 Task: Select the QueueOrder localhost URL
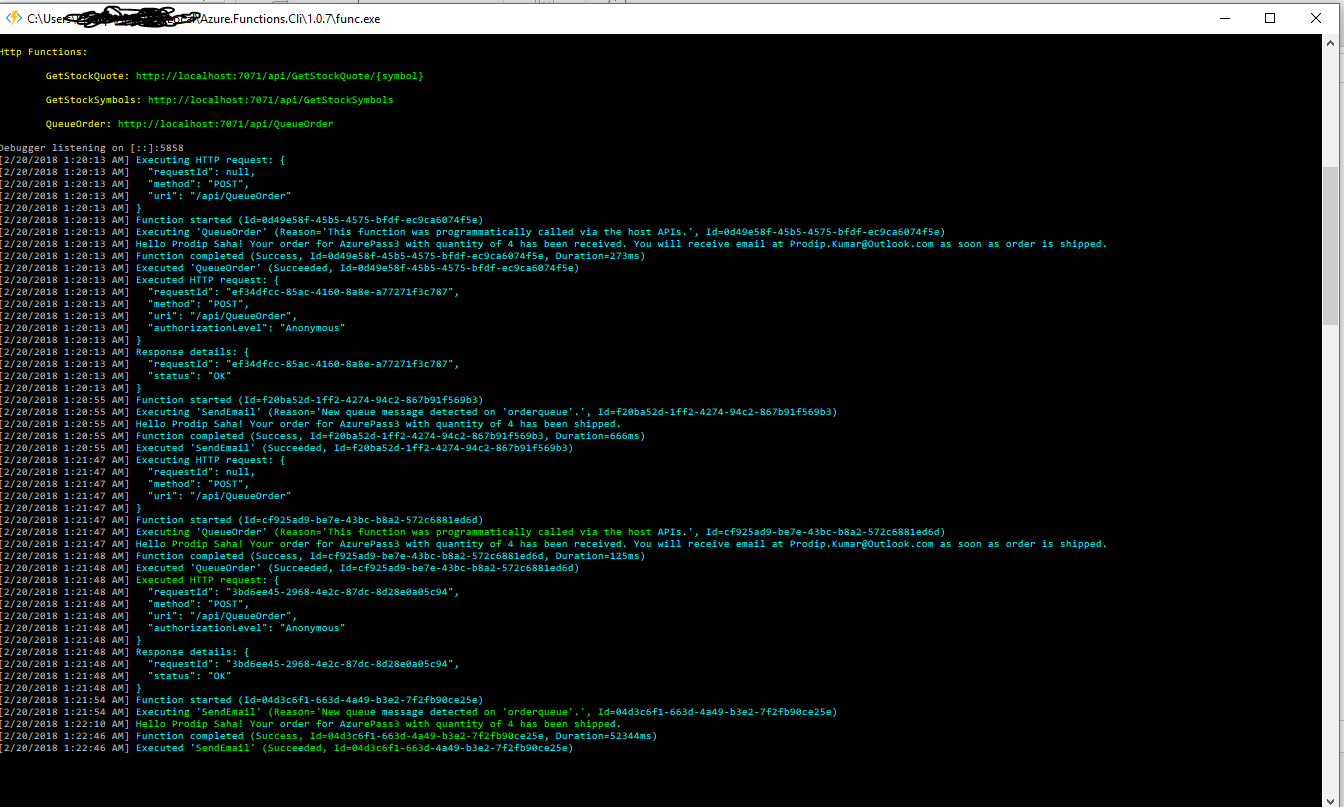[226, 124]
